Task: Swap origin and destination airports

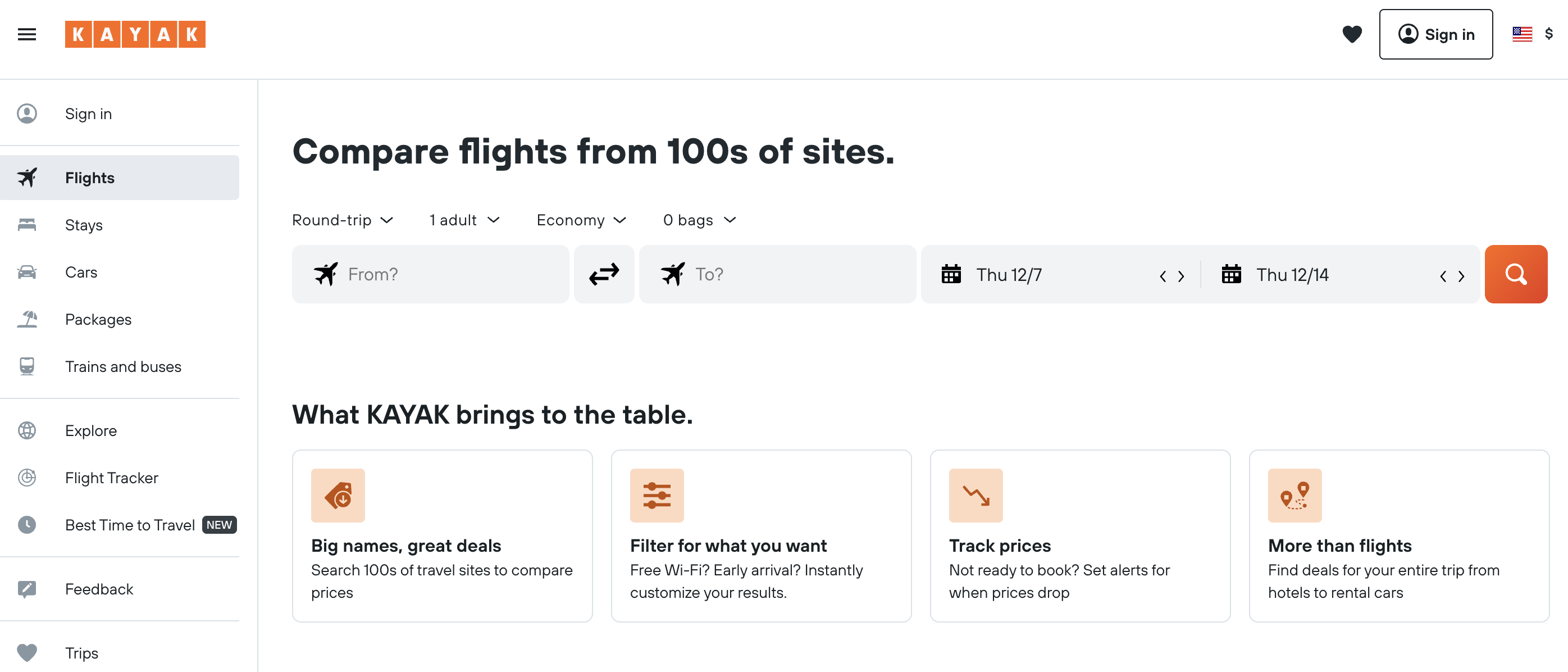Action: (x=604, y=274)
